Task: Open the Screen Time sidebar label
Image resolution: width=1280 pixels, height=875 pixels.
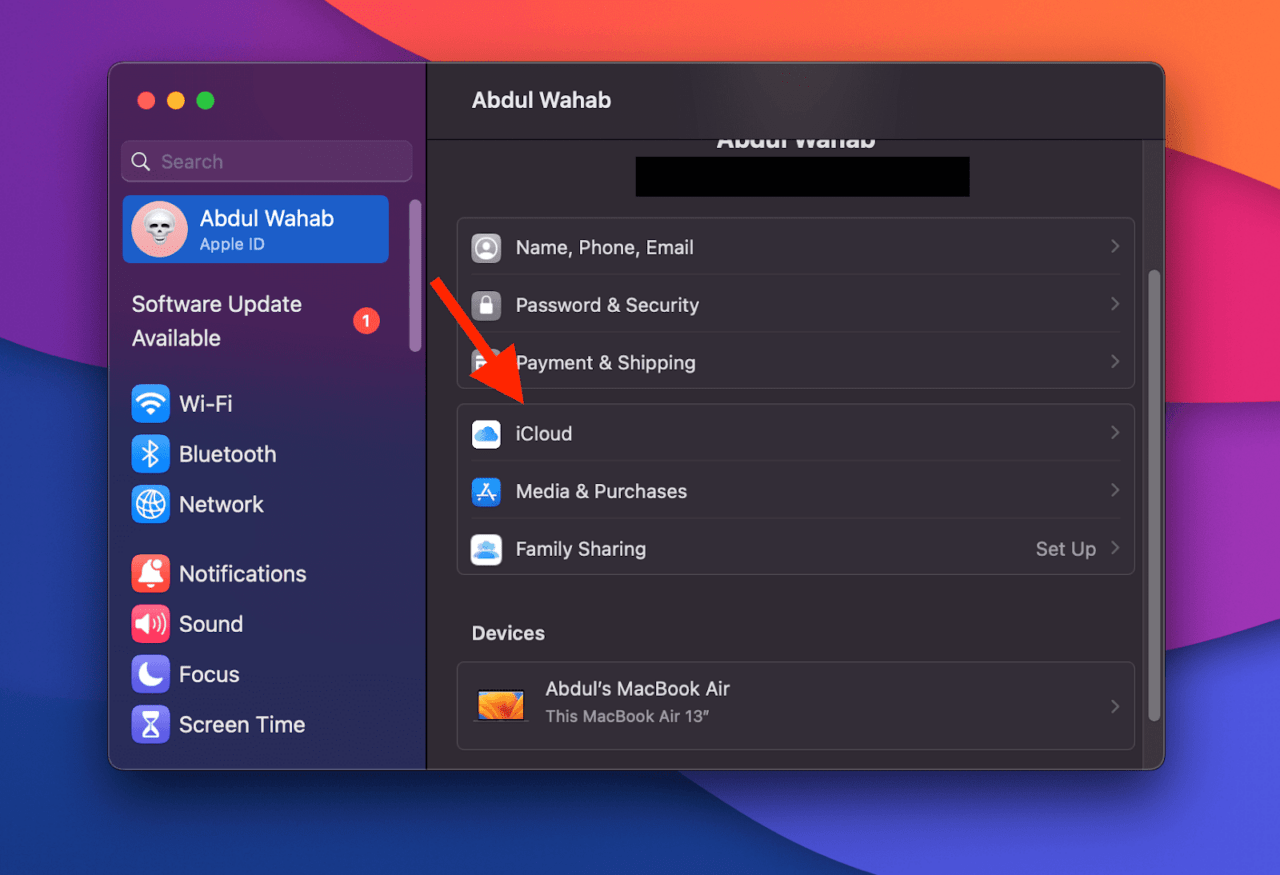Action: point(242,724)
